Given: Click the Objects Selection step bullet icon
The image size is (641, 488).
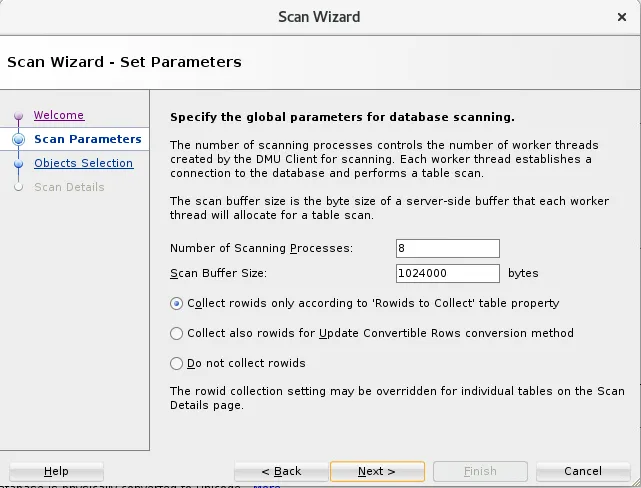Looking at the screenshot, I should point(18,164).
